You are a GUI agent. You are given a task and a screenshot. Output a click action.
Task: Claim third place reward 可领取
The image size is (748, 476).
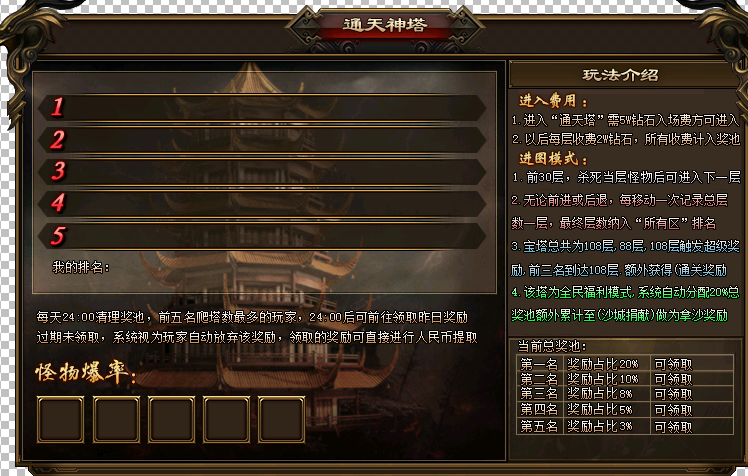coord(673,394)
